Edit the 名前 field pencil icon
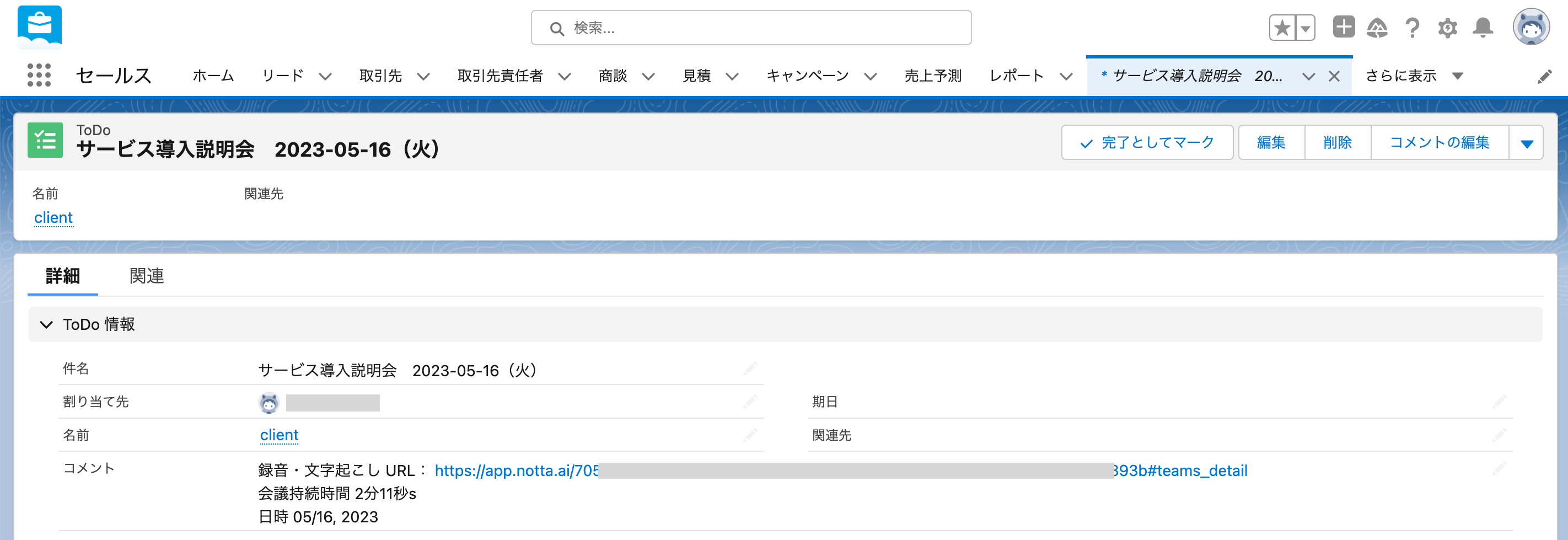This screenshot has height=540, width=1568. click(x=750, y=435)
